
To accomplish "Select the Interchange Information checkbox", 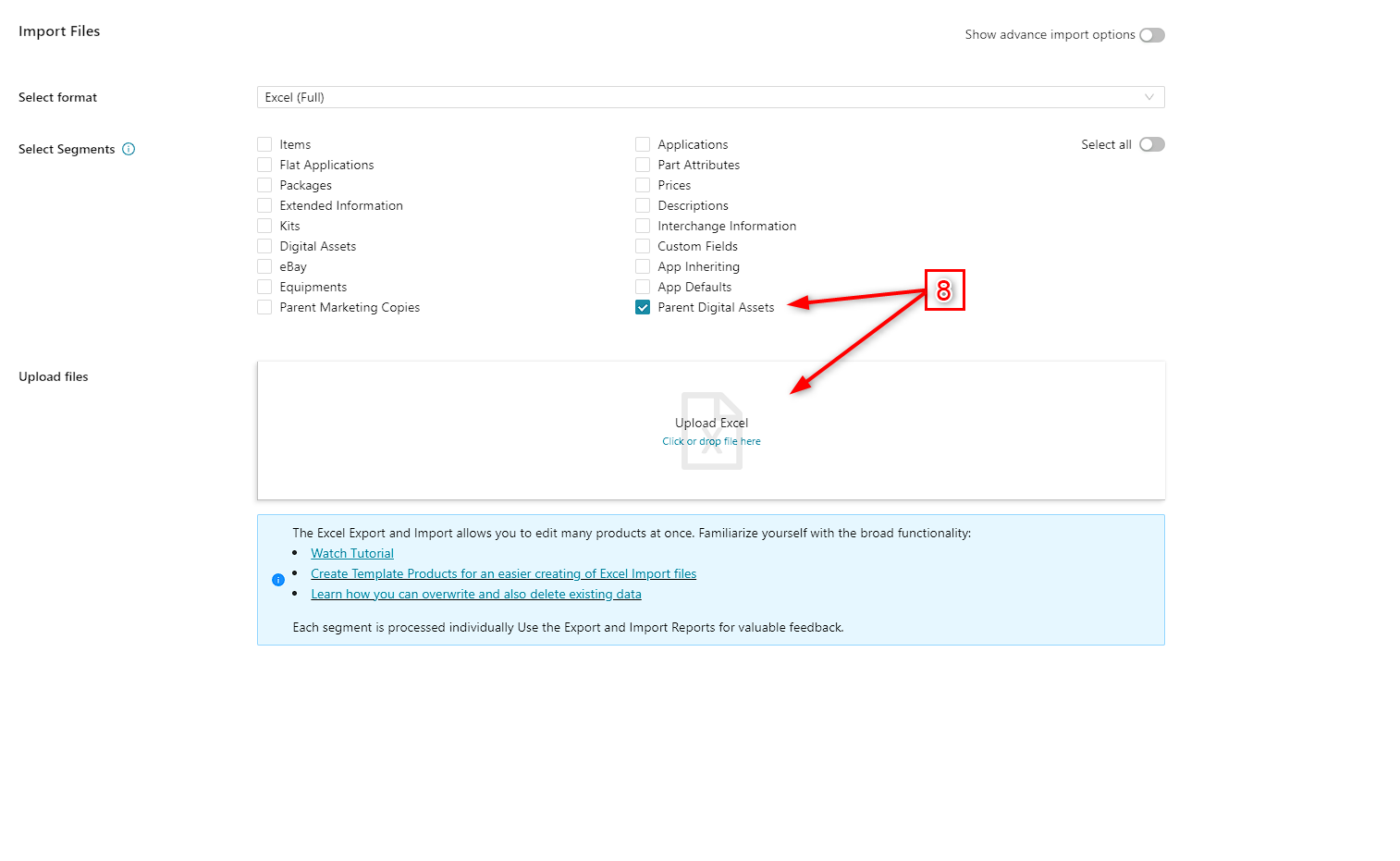I will [643, 226].
